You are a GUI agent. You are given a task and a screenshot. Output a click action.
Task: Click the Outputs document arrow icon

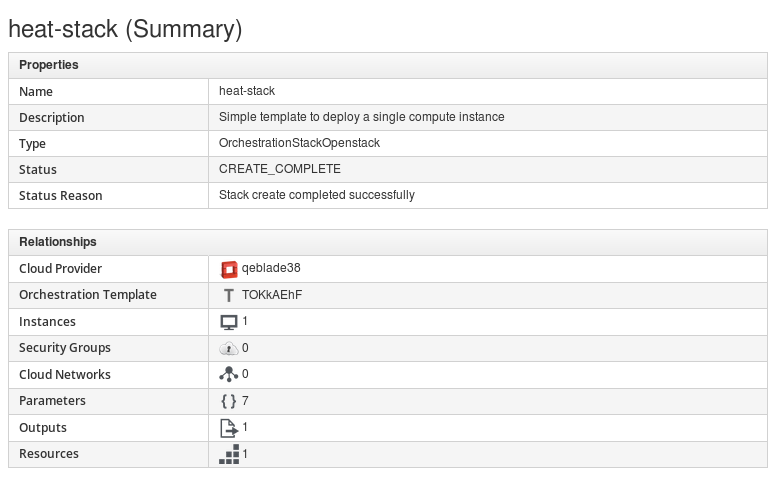tap(229, 428)
